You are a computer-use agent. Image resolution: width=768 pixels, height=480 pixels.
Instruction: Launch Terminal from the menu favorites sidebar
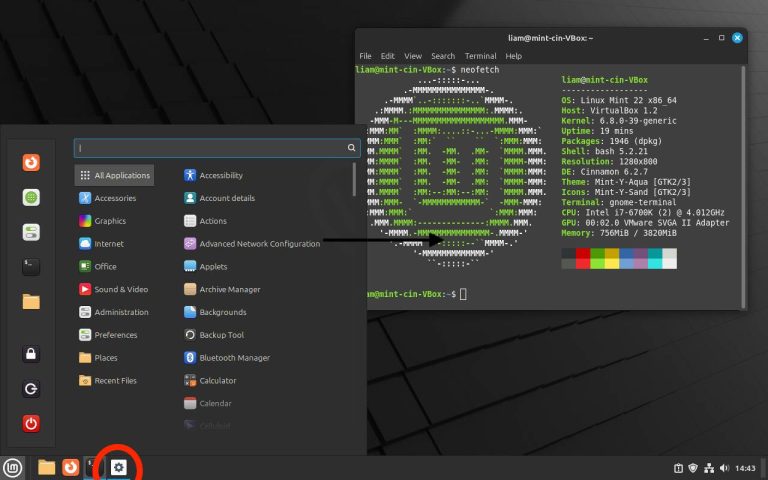pyautogui.click(x=31, y=267)
